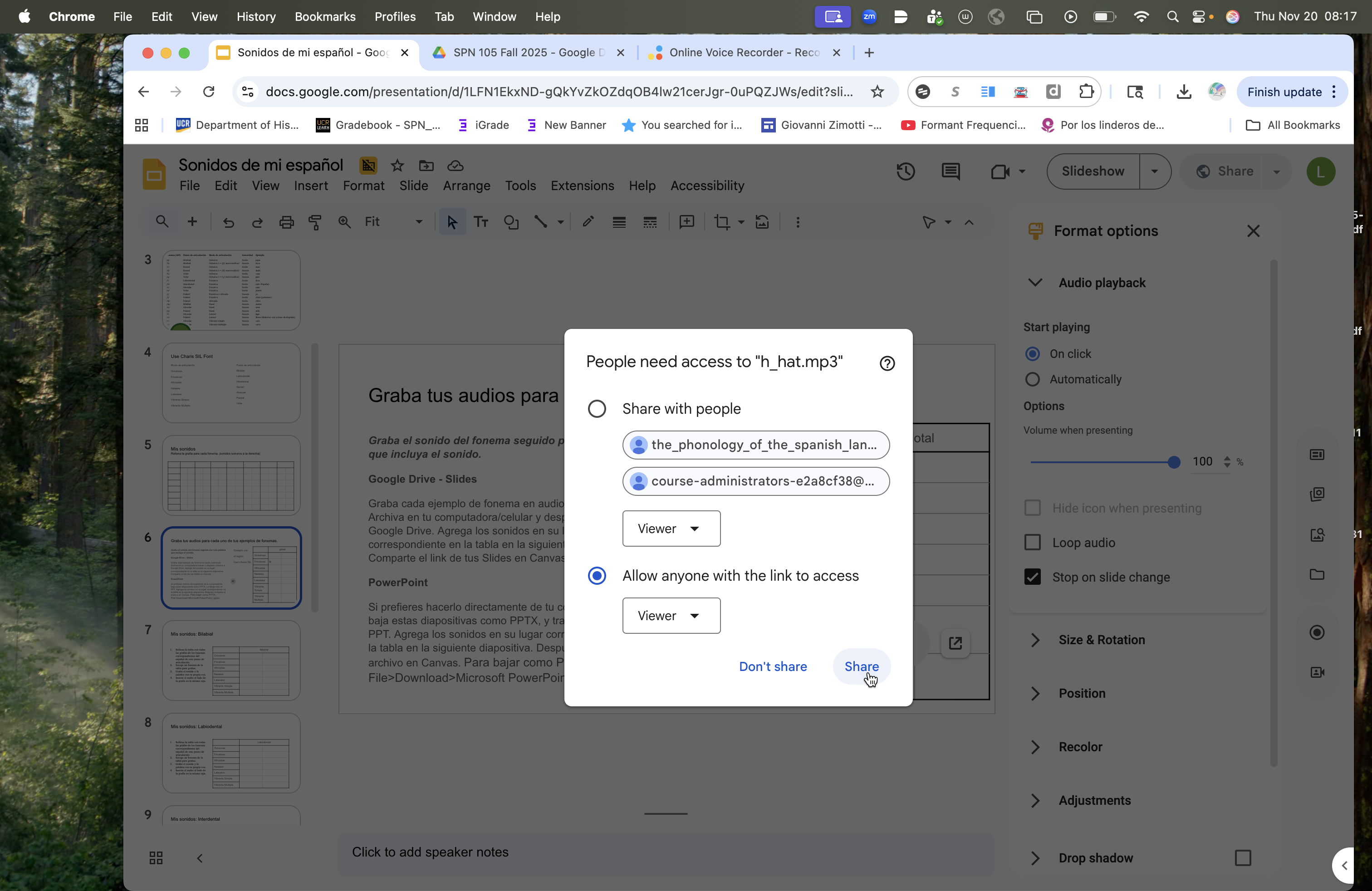Click the redo toolbar icon
This screenshot has width=1372, height=891.
[257, 222]
